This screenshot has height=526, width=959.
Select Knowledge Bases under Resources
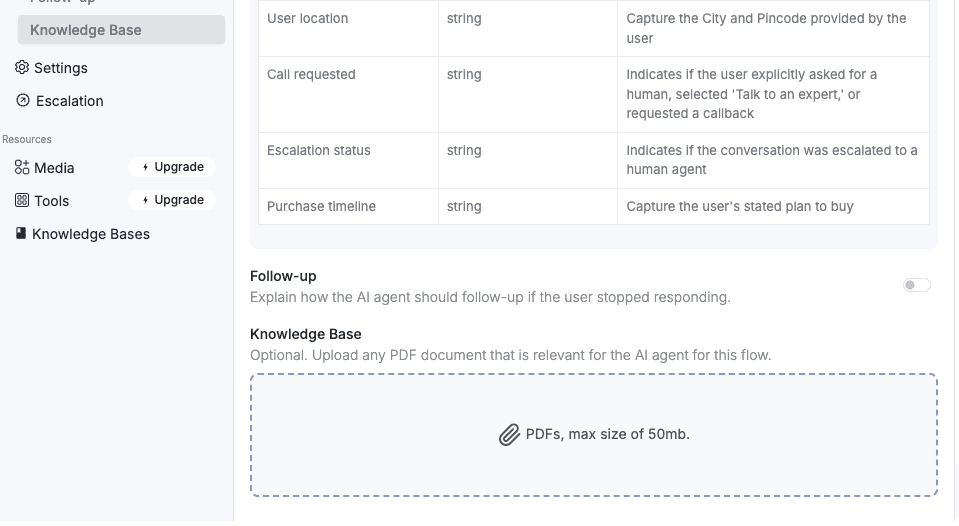tap(91, 234)
